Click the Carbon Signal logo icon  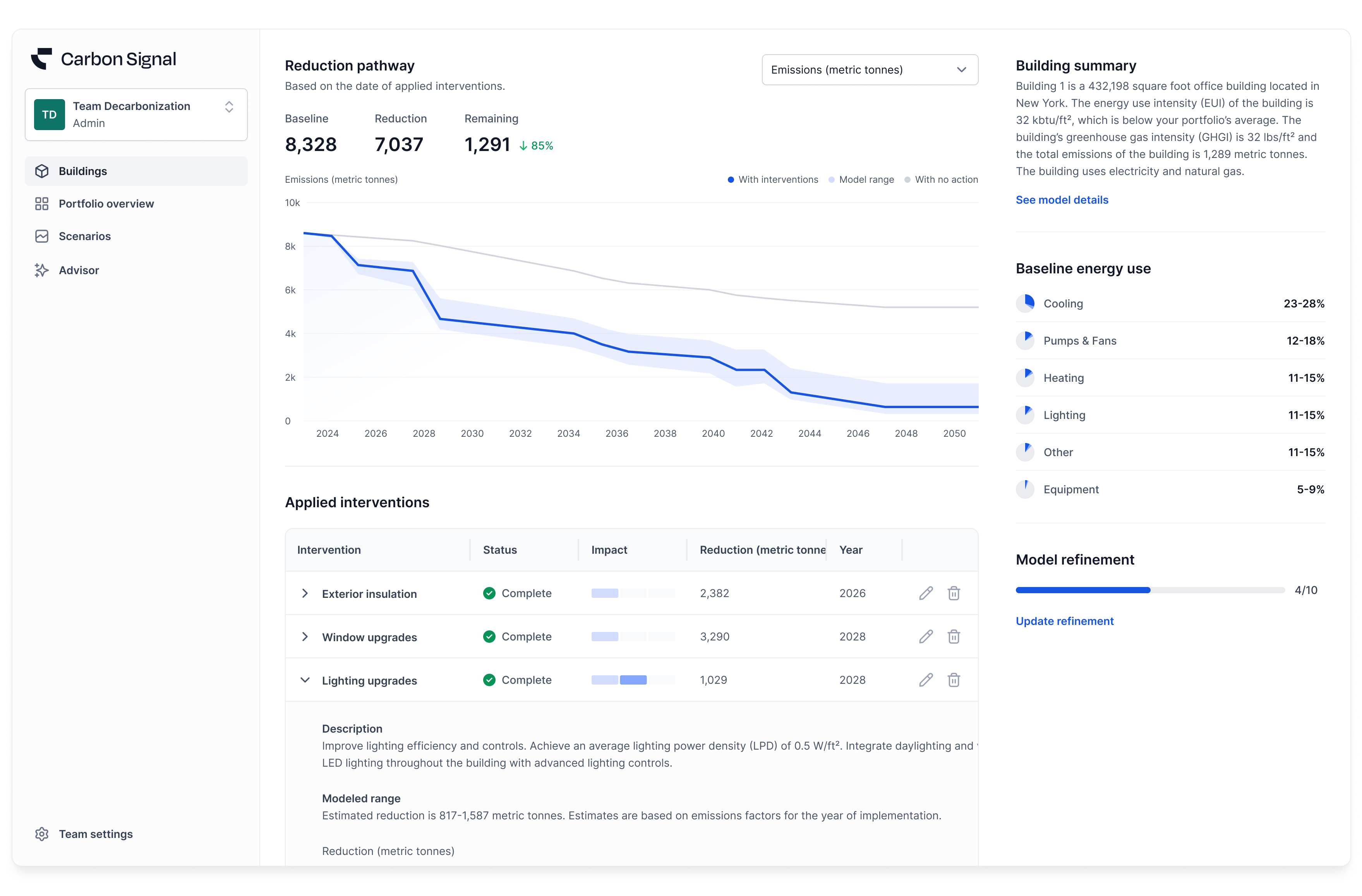[41, 58]
